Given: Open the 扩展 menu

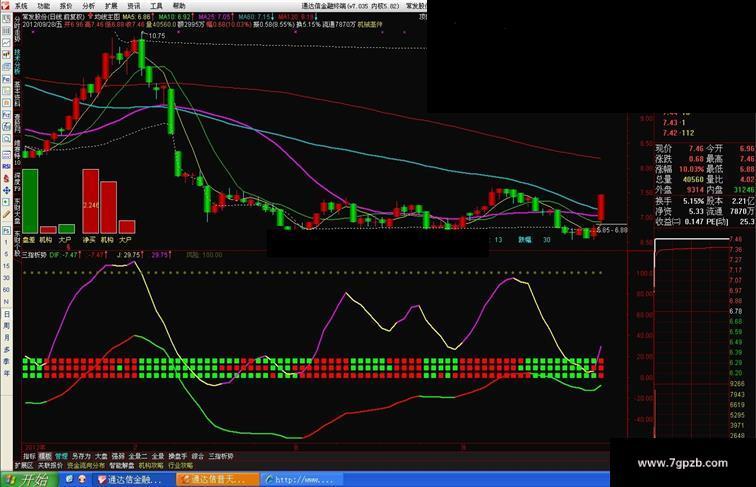Looking at the screenshot, I should [x=111, y=6].
